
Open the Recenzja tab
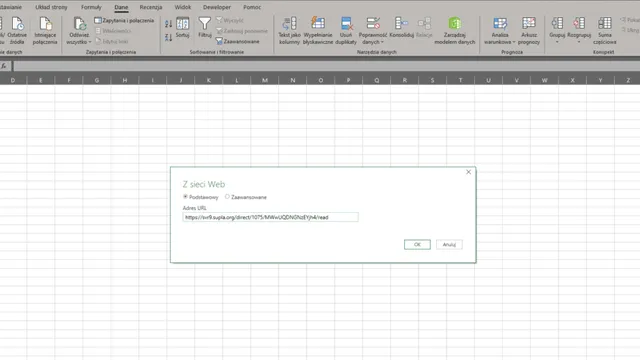[x=151, y=7]
